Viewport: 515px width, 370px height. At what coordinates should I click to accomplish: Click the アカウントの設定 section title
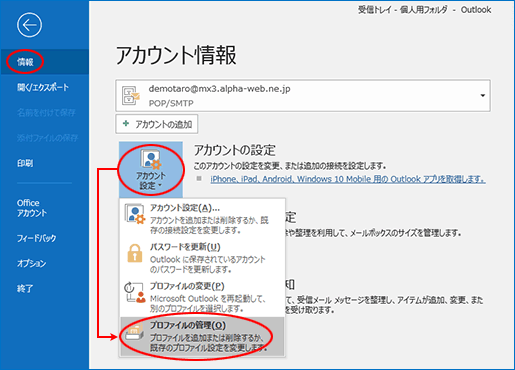click(235, 150)
